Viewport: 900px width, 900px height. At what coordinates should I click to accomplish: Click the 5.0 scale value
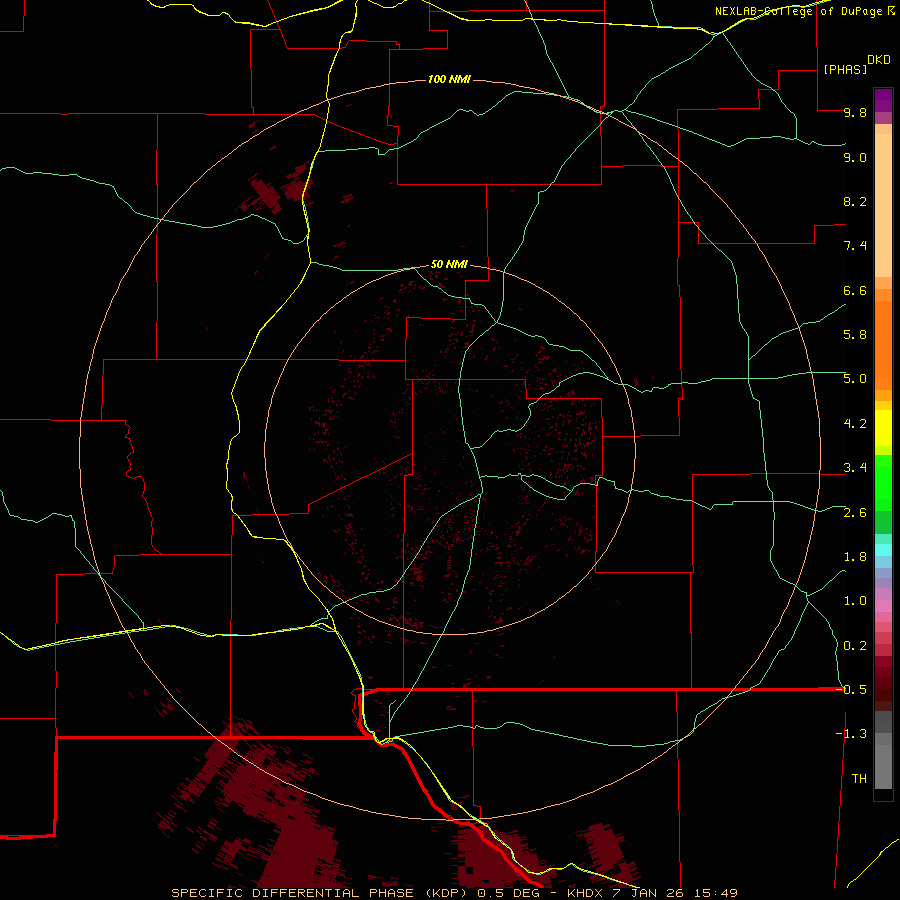pyautogui.click(x=855, y=379)
